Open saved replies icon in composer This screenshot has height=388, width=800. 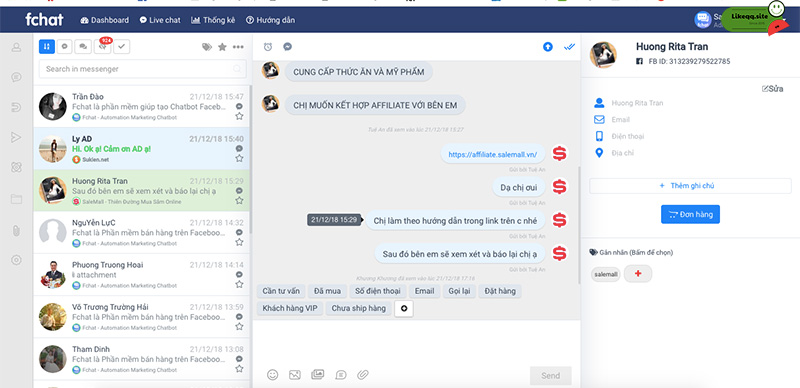coord(340,375)
